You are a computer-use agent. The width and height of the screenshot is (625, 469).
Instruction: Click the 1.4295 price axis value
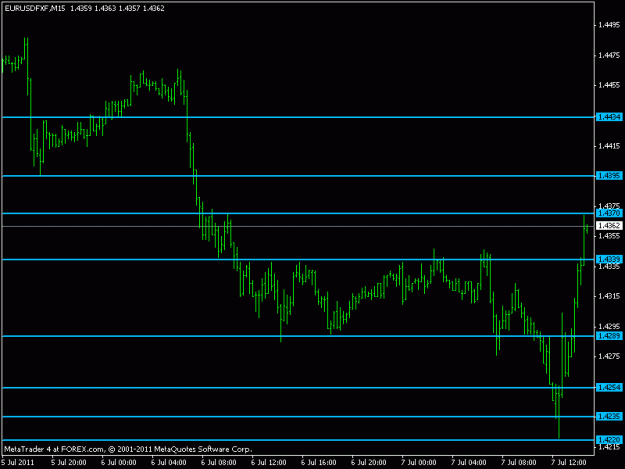point(609,326)
